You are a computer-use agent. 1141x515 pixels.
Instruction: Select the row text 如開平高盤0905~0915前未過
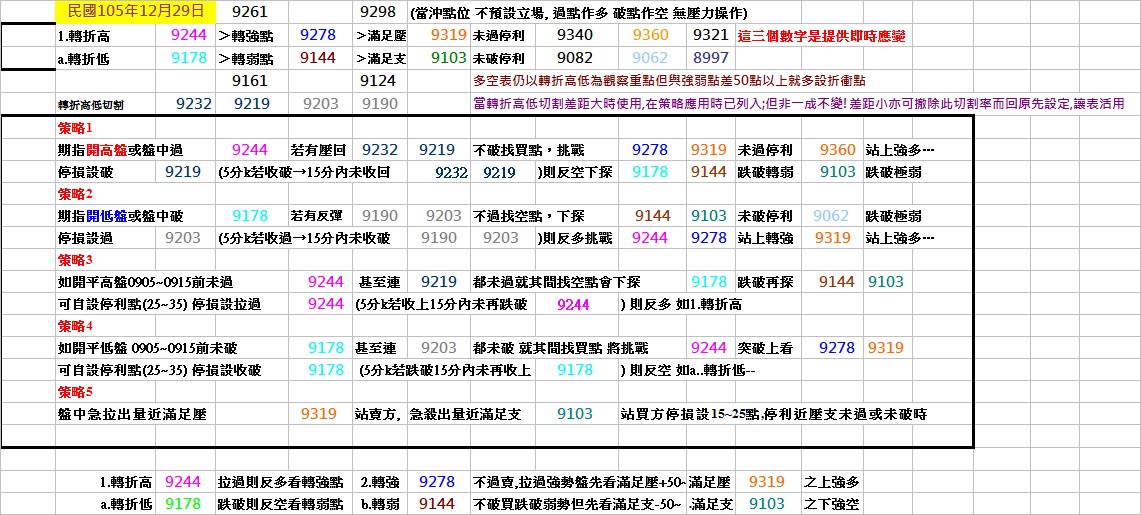point(146,282)
